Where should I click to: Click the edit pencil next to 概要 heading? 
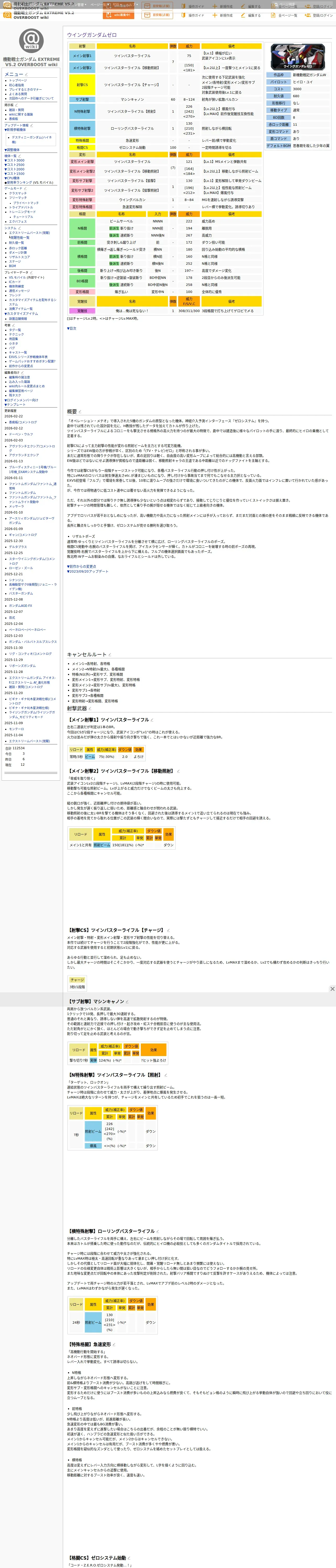coord(80,412)
